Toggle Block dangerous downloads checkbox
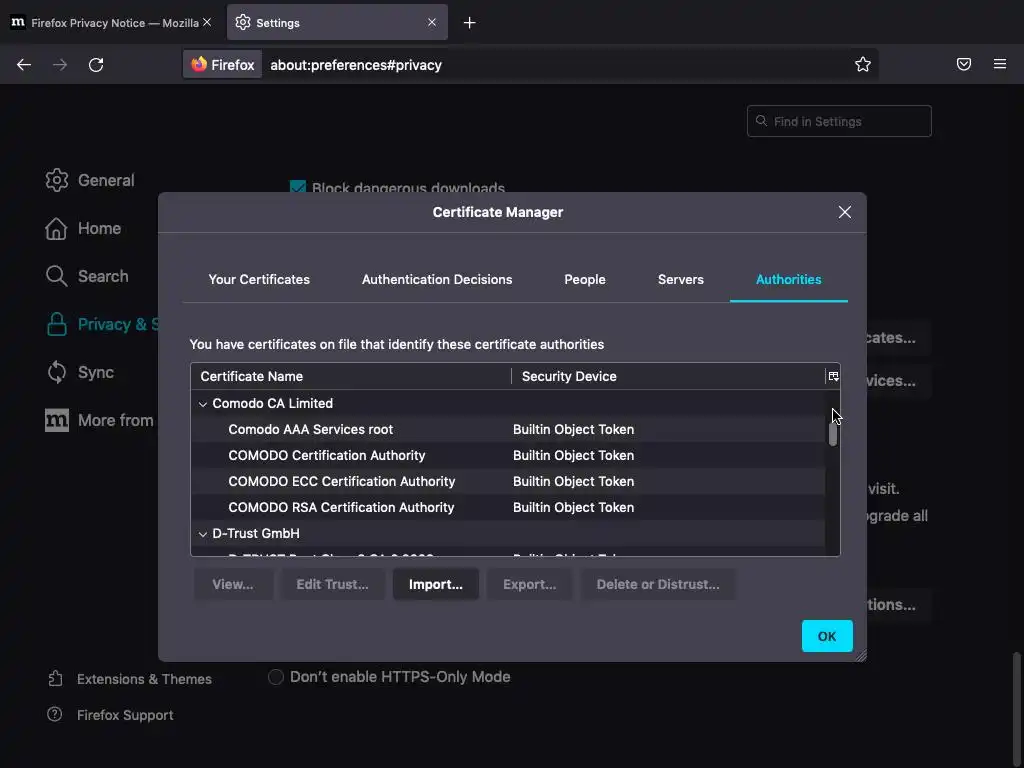This screenshot has height=768, width=1024. tap(298, 187)
